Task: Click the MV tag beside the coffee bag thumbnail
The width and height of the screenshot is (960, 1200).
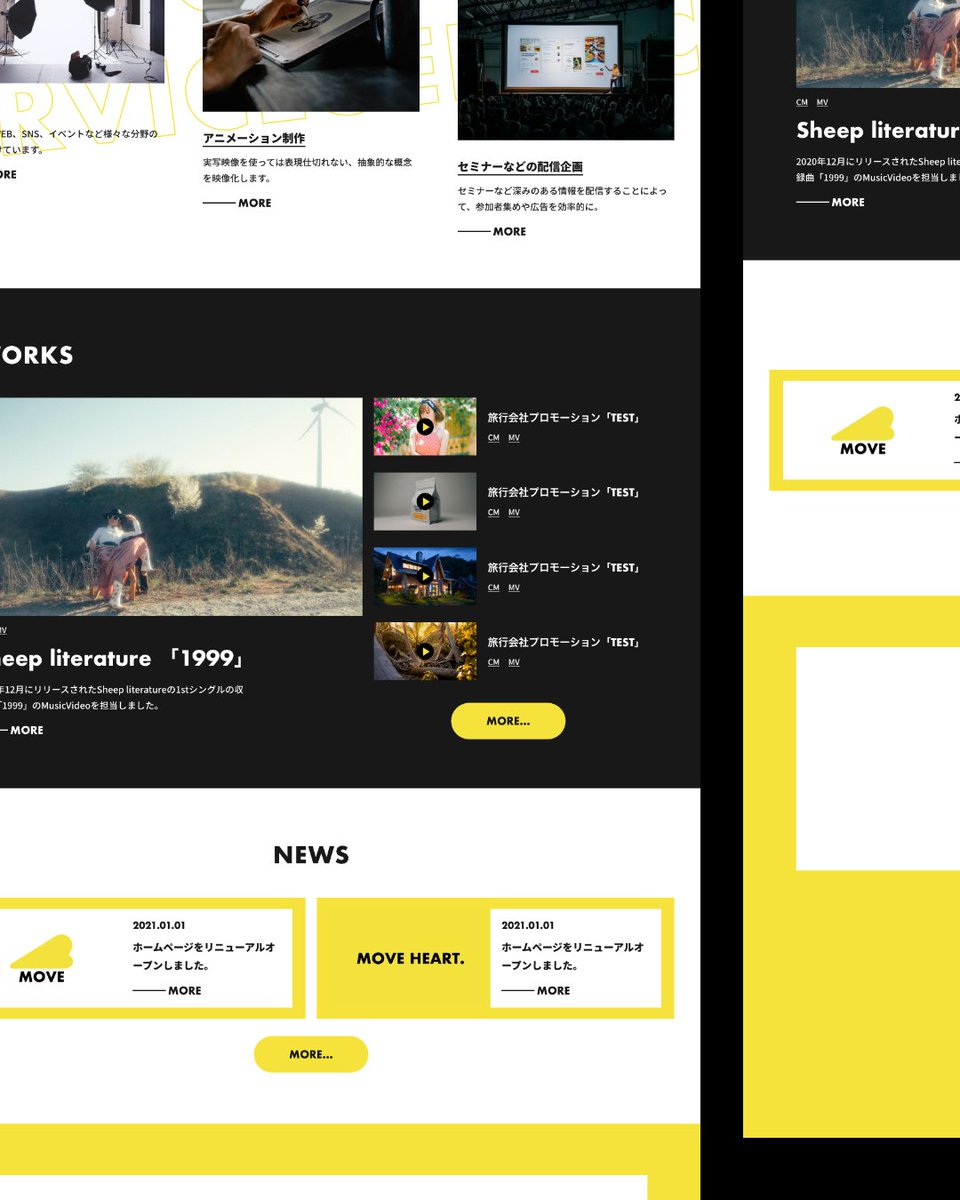Action: (514, 513)
